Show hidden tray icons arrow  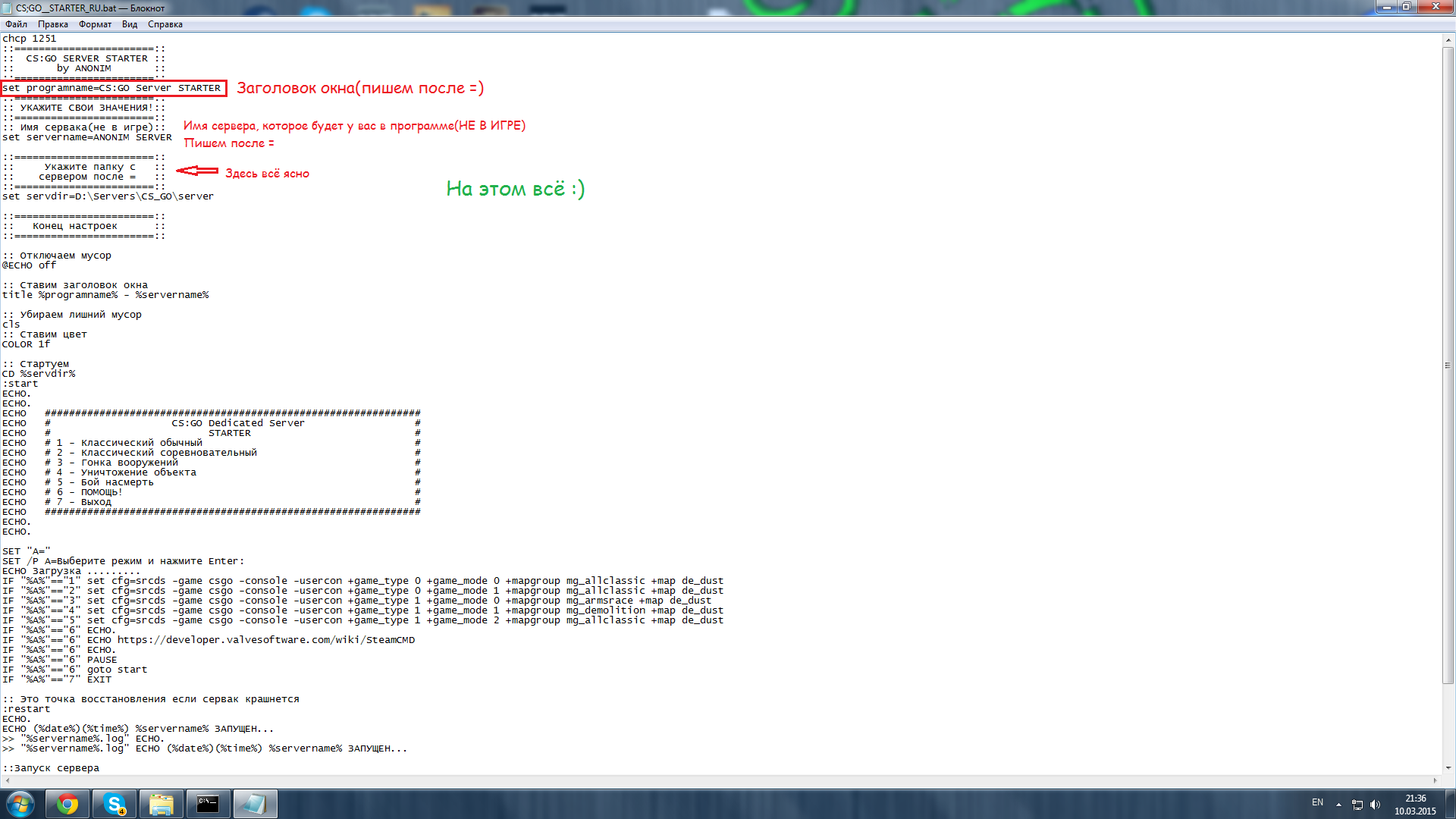1338,804
